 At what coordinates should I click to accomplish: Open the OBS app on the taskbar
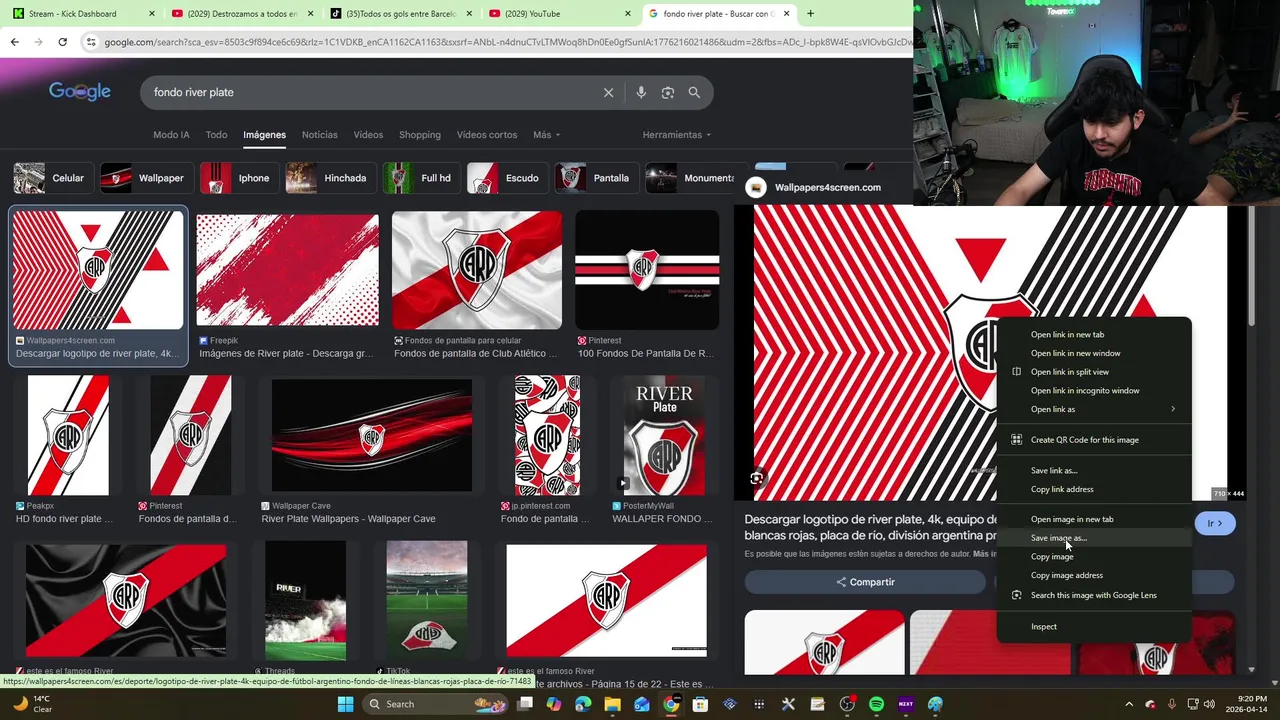pos(847,704)
